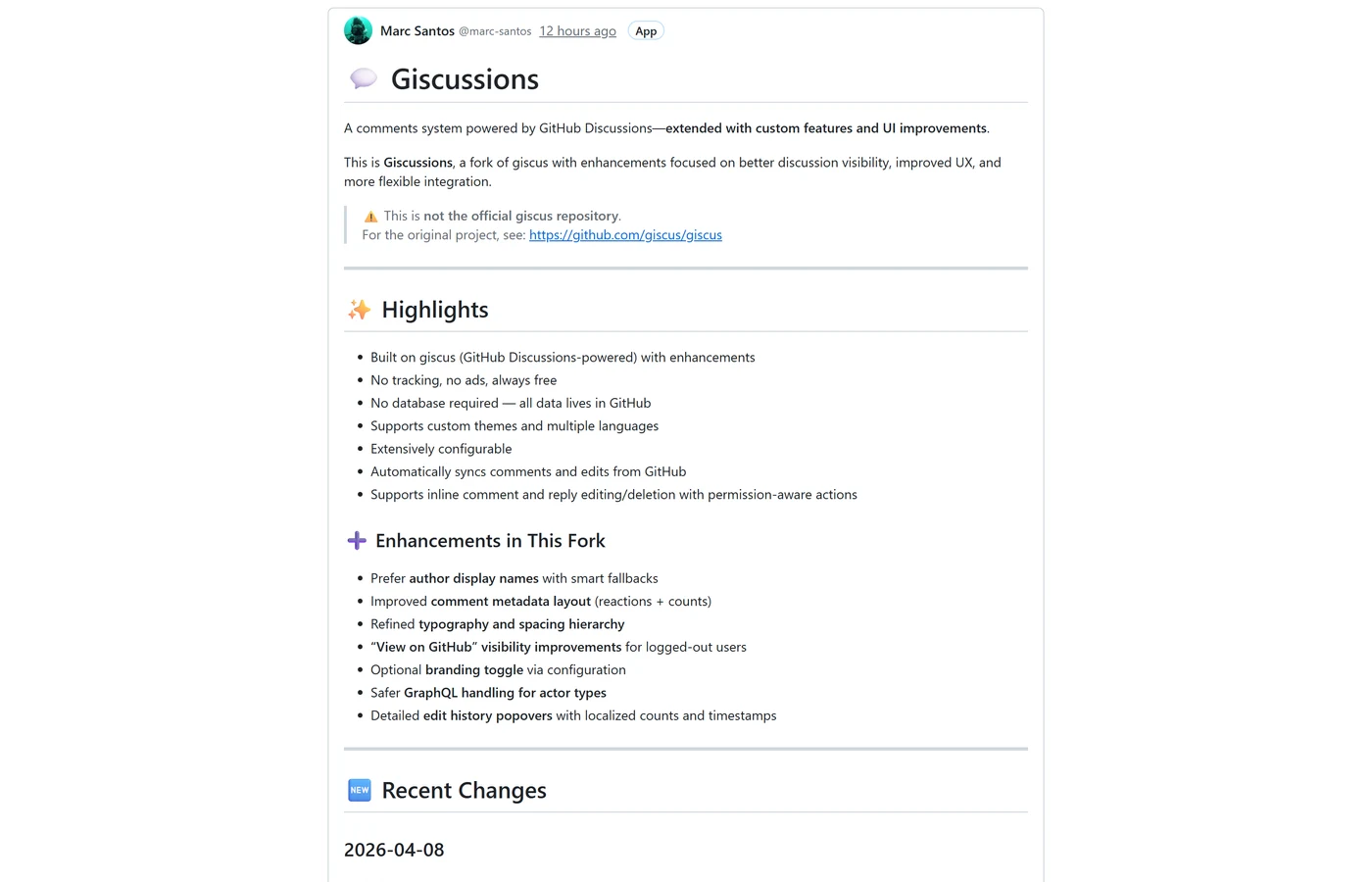Click the Recent Changes heading
This screenshot has height=882, width=1372.
[463, 790]
